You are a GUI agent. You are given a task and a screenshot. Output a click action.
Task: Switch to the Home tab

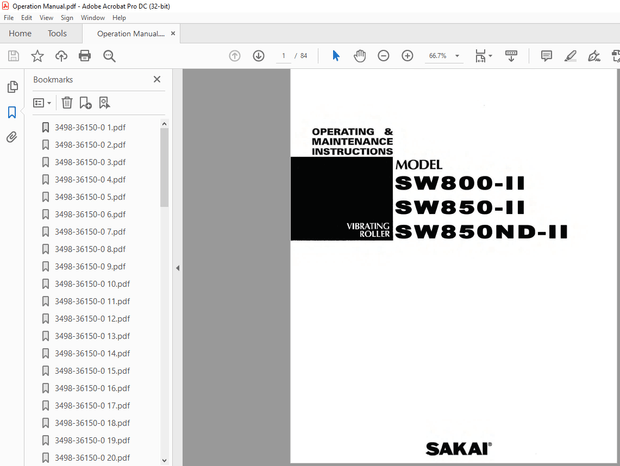pyautogui.click(x=20, y=34)
